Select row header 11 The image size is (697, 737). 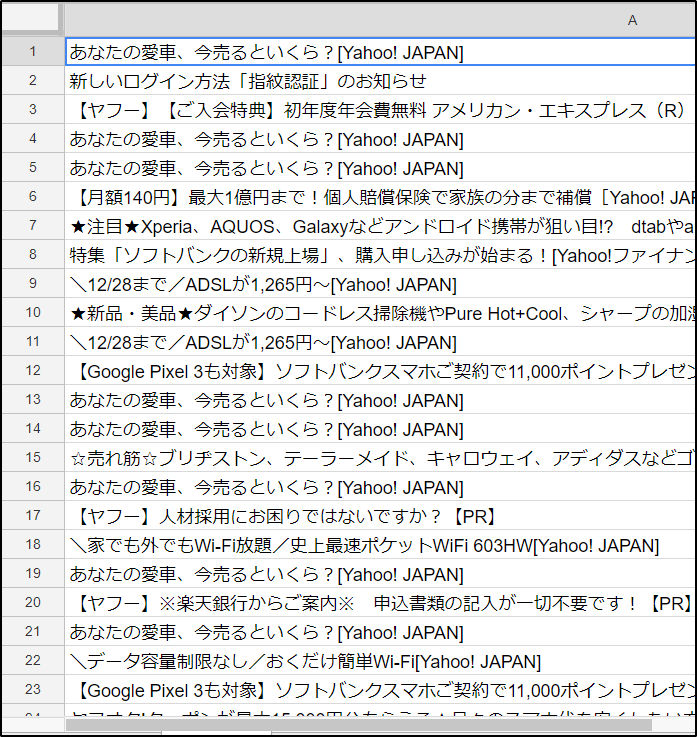[33, 341]
